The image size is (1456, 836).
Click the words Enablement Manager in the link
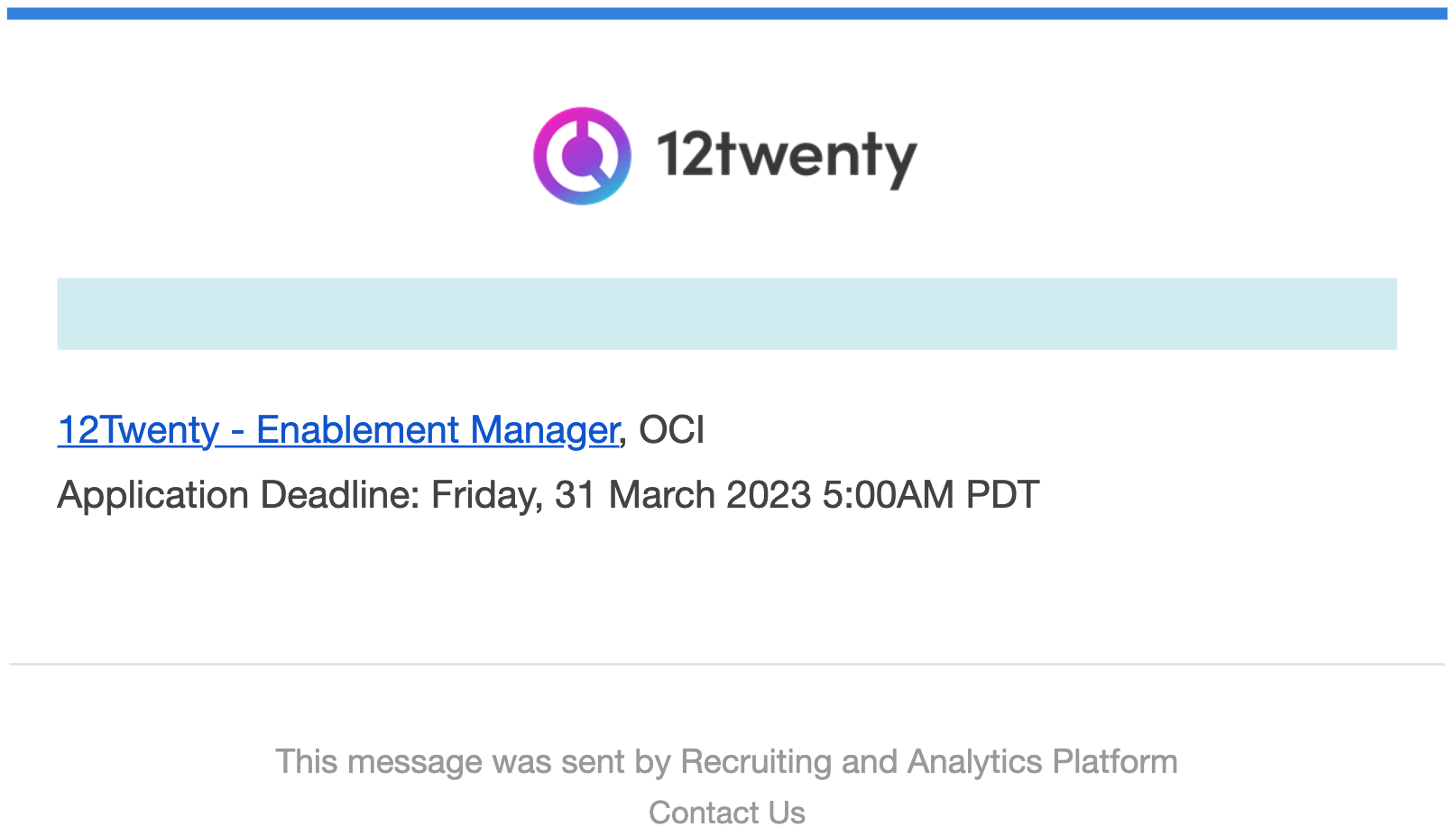click(438, 430)
